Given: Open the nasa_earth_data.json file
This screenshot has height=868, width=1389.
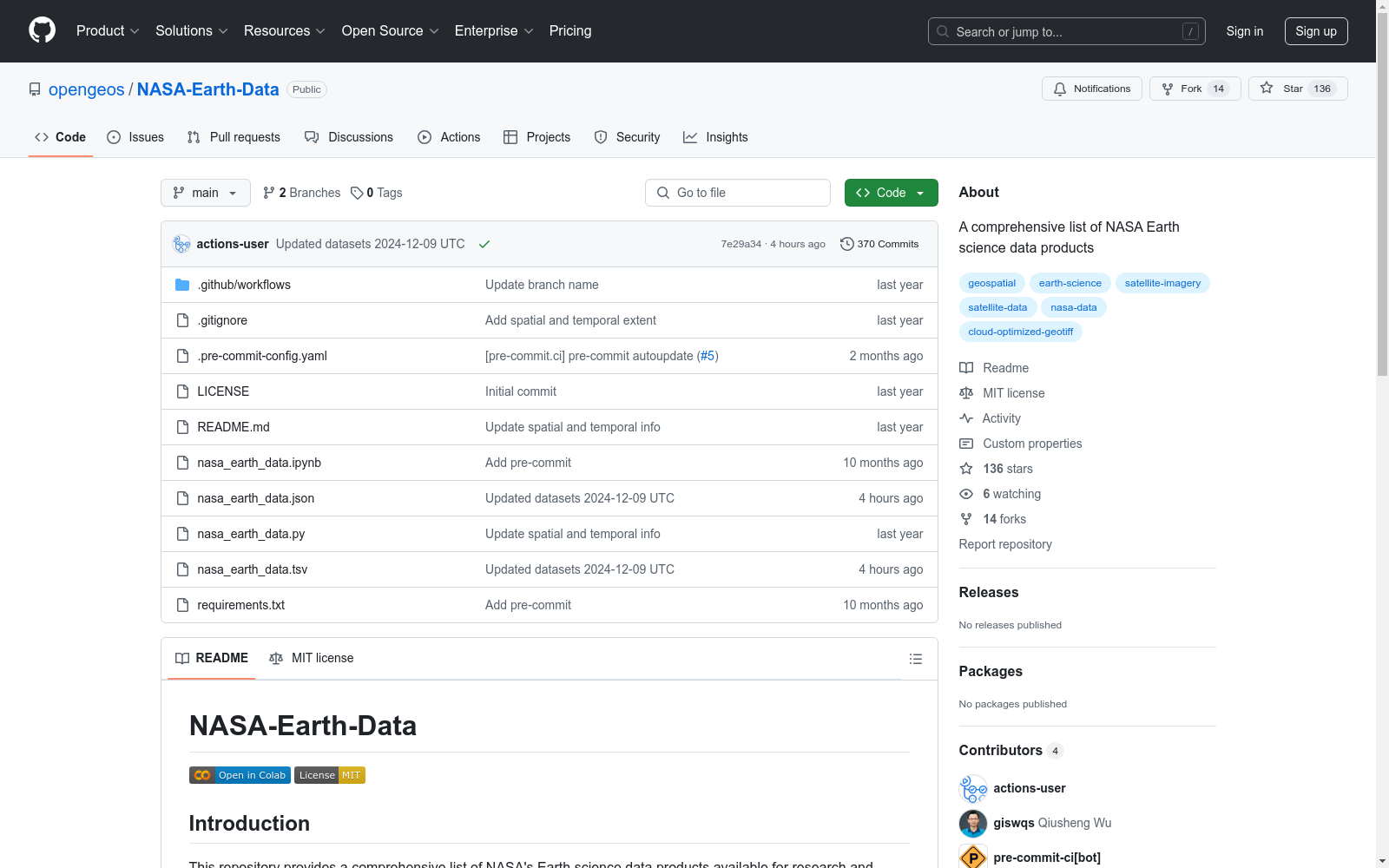Looking at the screenshot, I should pyautogui.click(x=256, y=498).
